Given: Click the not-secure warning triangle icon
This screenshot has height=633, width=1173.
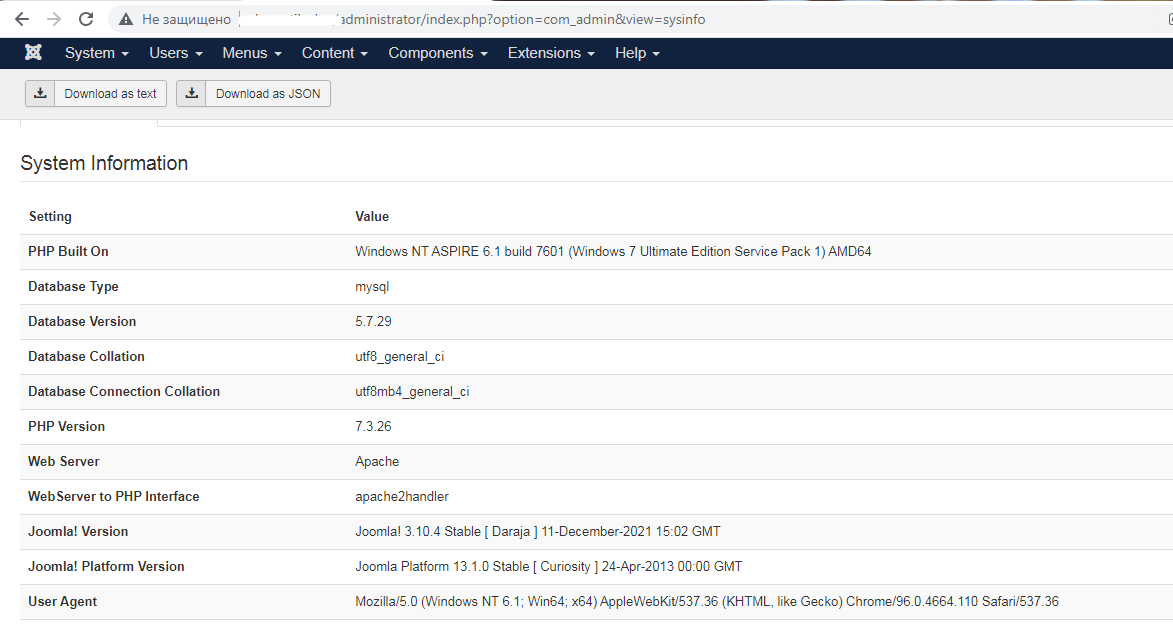Looking at the screenshot, I should click(126, 19).
